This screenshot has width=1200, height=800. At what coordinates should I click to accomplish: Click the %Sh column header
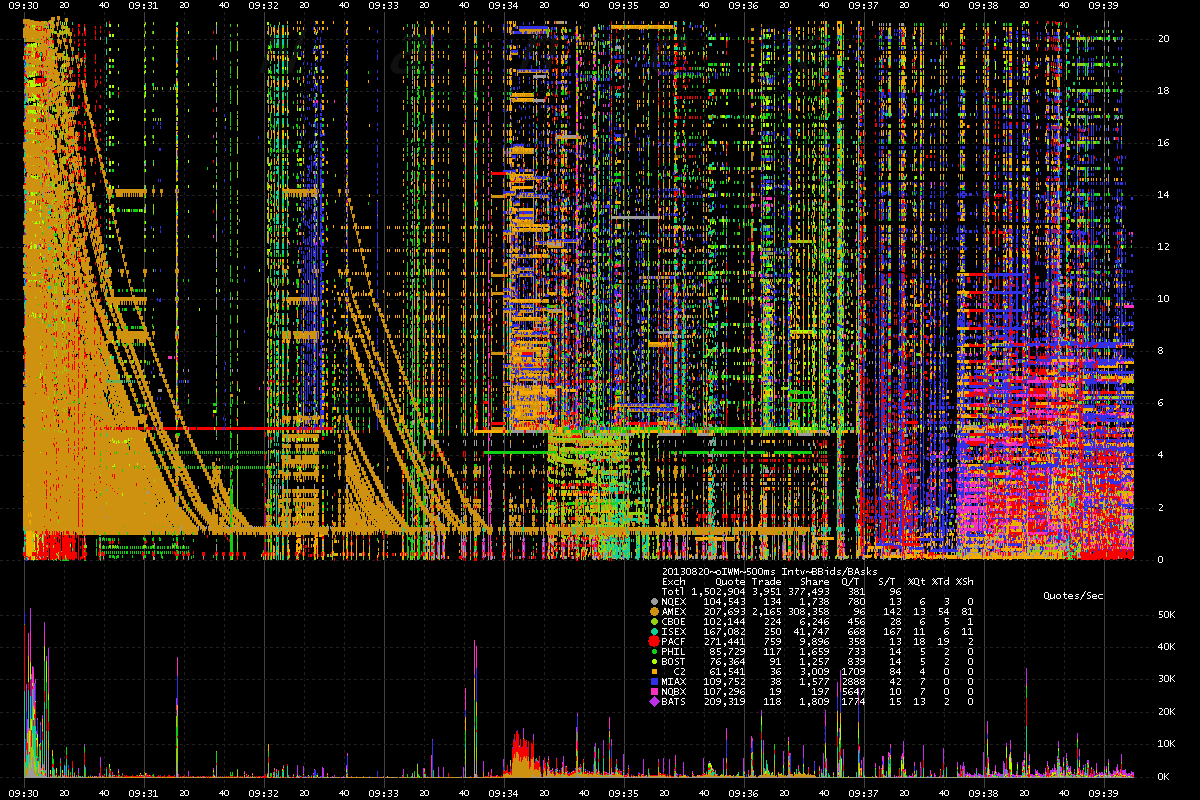[964, 581]
